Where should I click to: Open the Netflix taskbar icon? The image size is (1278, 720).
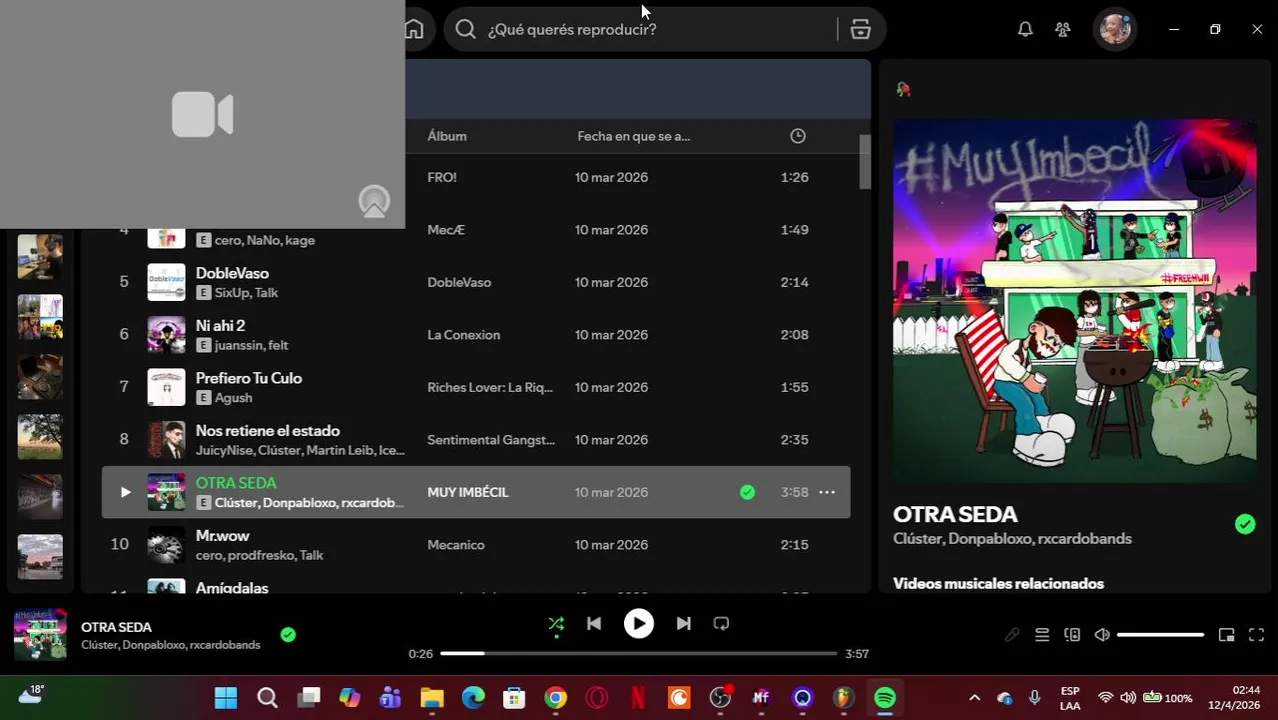pos(638,698)
